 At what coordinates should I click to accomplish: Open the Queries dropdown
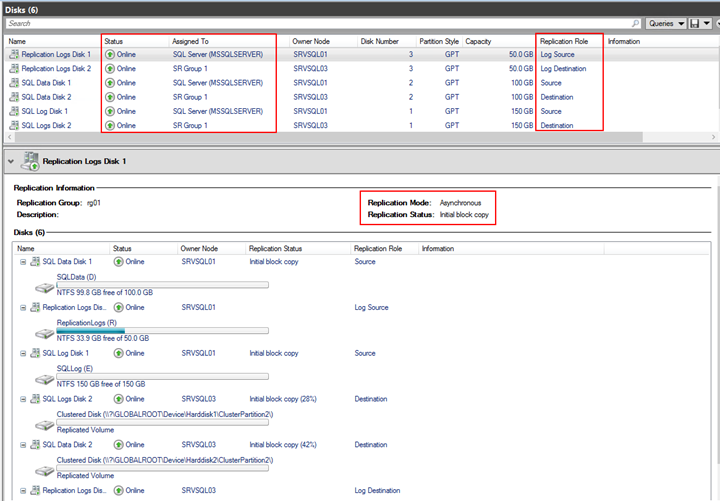666,23
